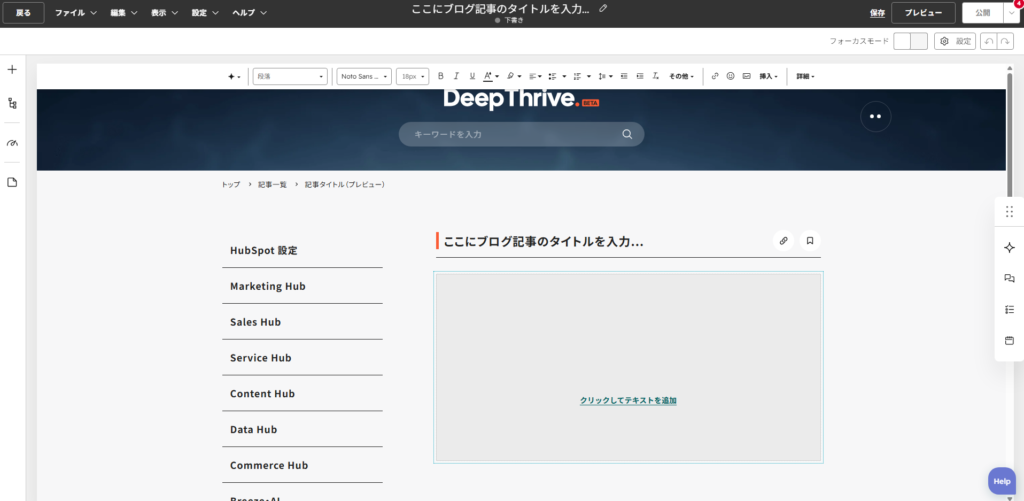Click the プレビュー preview button
This screenshot has height=501, width=1024.
click(x=923, y=12)
